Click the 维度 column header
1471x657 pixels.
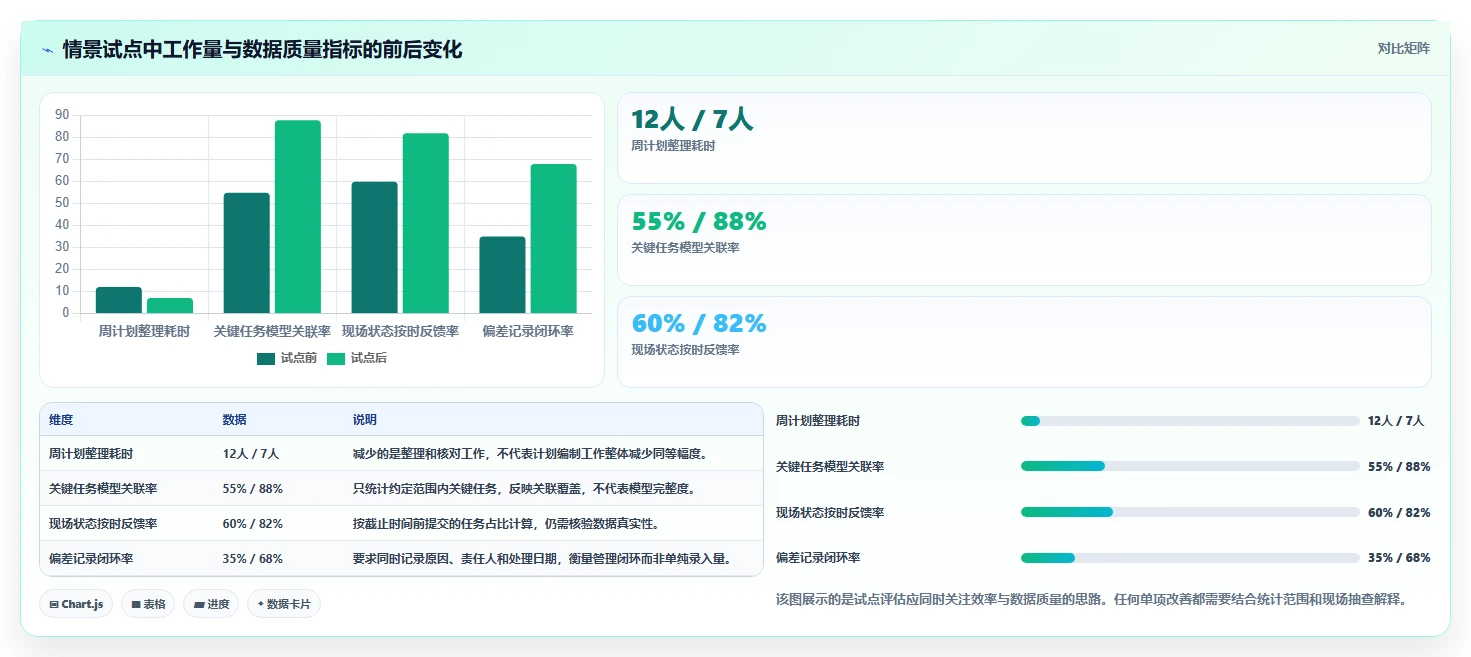point(61,420)
